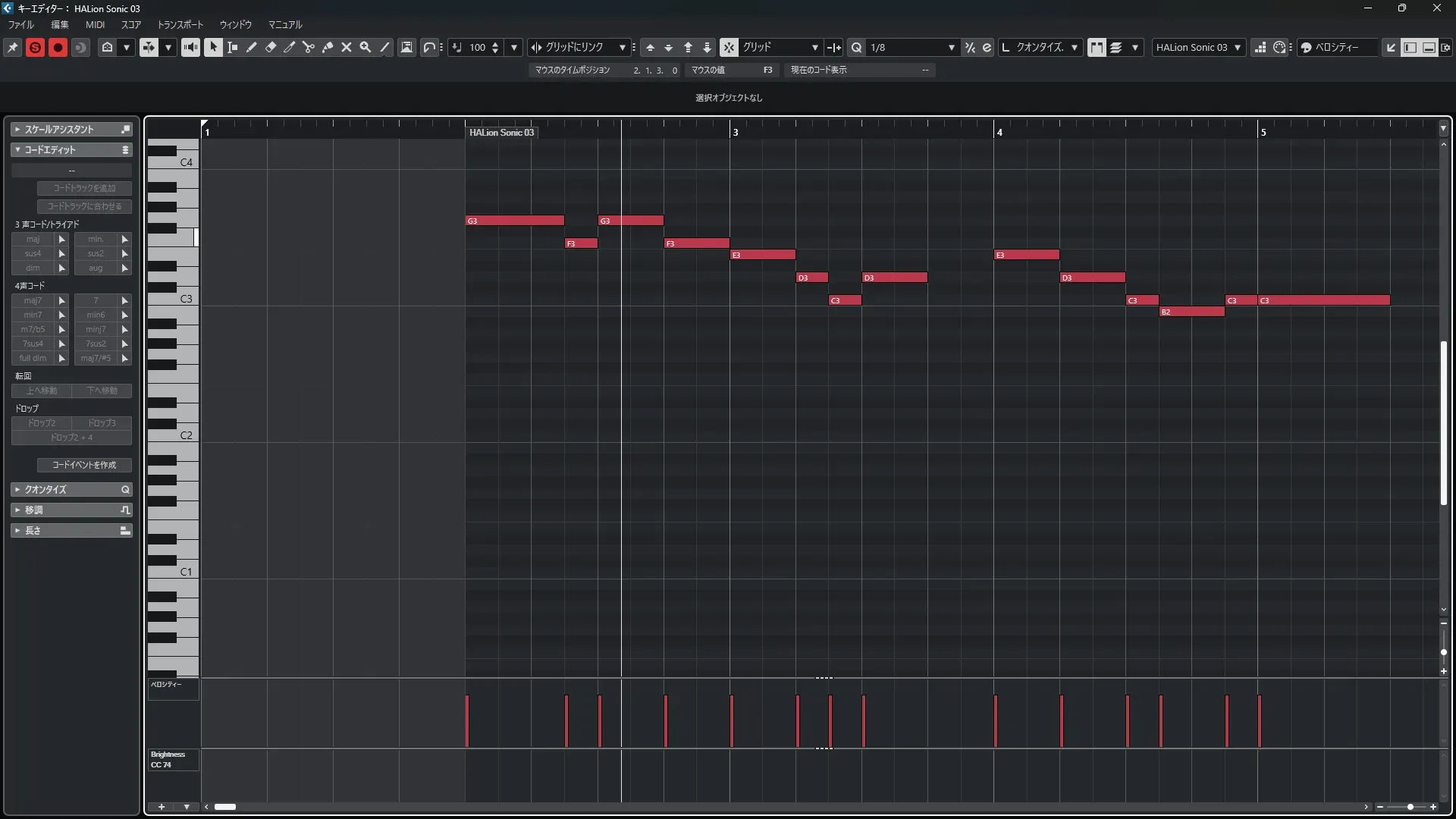Select the Draw pencil tool
This screenshot has height=819, width=1456.
[252, 47]
